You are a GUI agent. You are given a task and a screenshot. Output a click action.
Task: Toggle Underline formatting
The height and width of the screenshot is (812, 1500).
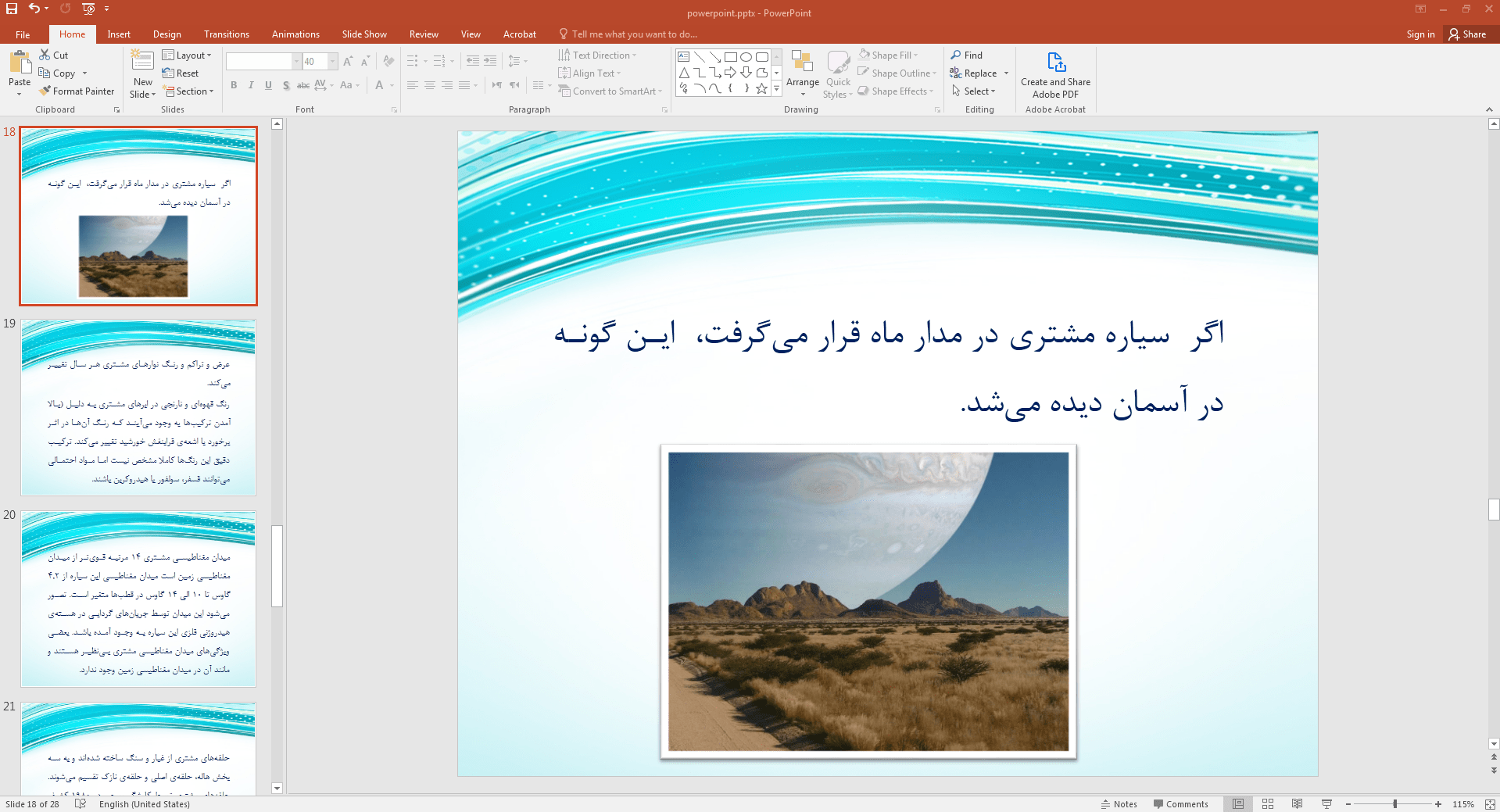pos(268,85)
